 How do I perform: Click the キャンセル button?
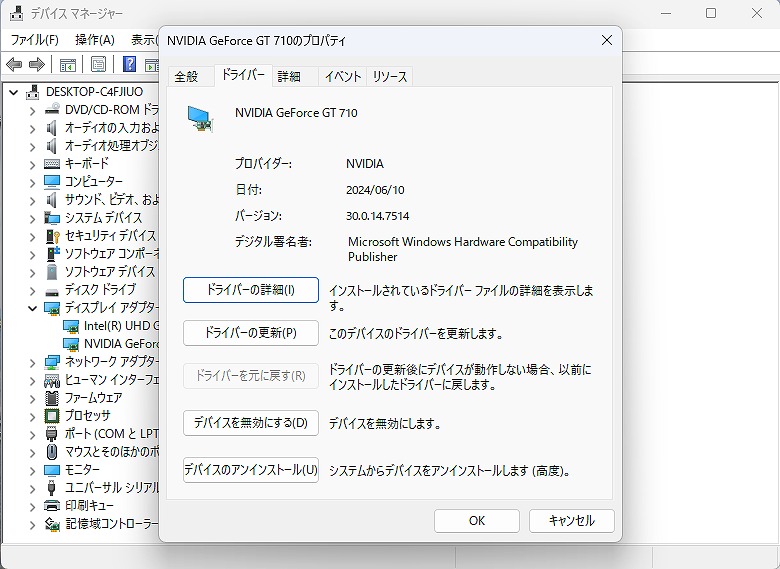click(571, 521)
